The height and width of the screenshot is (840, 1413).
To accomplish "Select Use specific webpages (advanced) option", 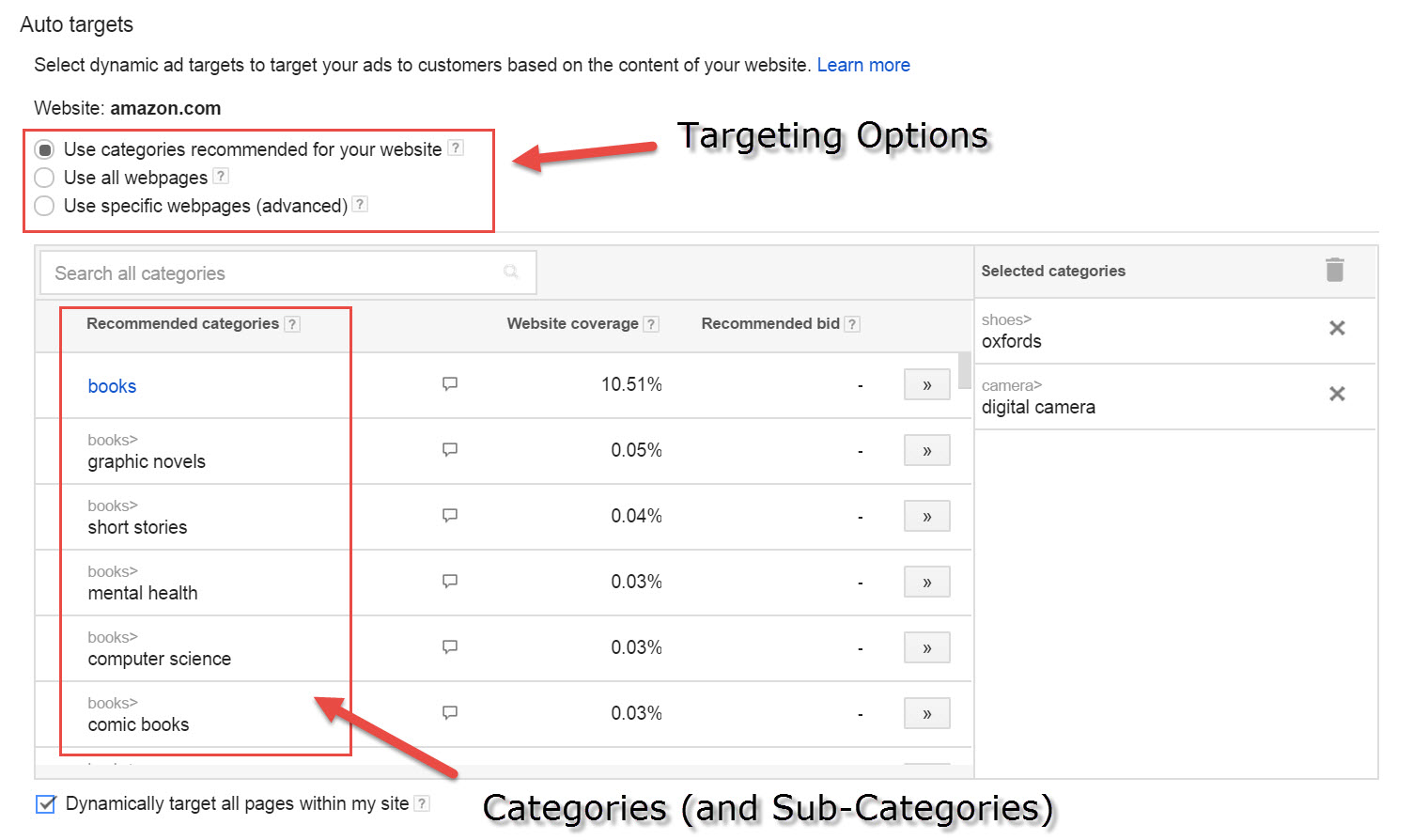I will [x=44, y=206].
